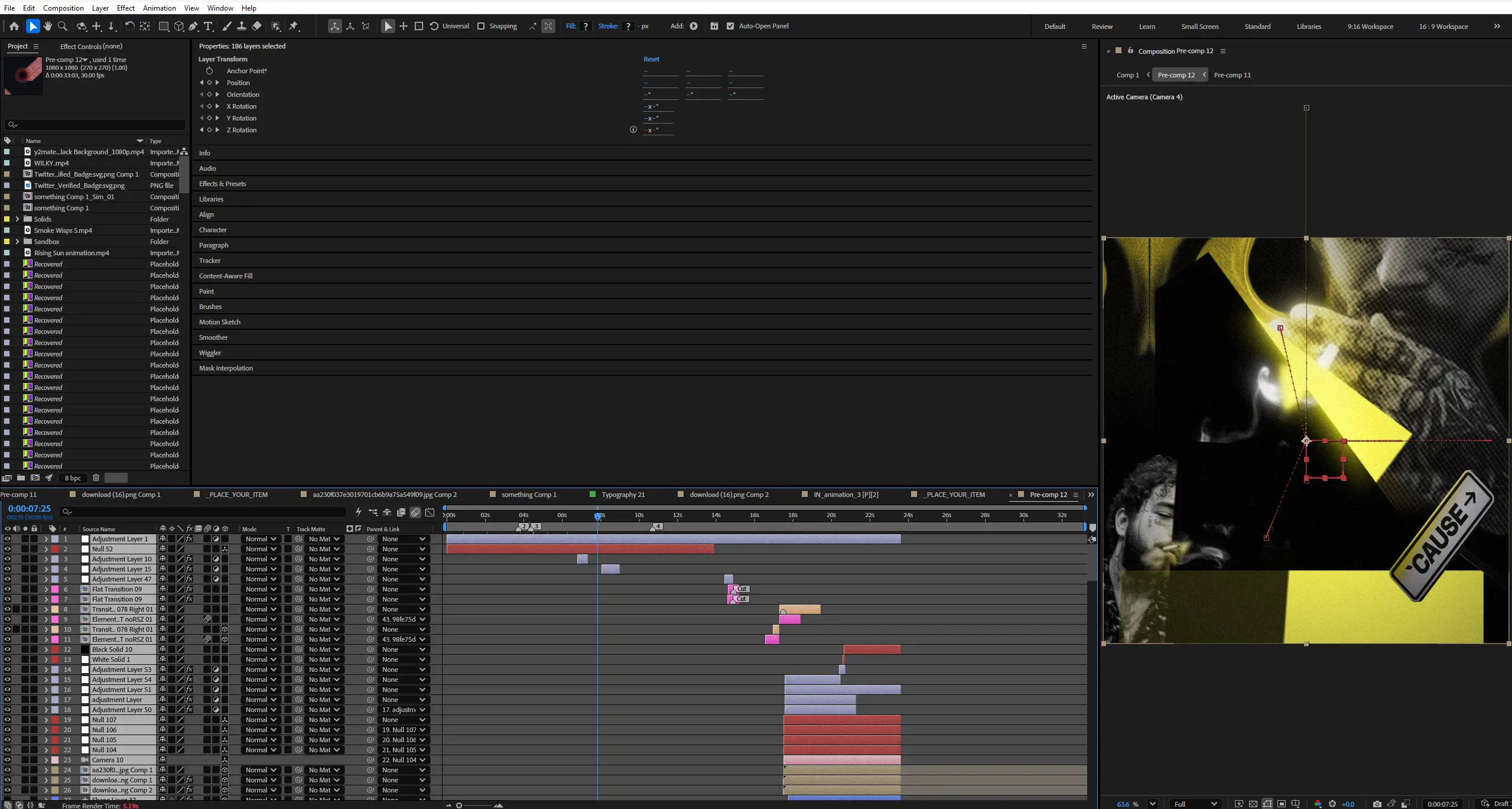Expand the Solids folder
1512x809 pixels.
click(17, 219)
